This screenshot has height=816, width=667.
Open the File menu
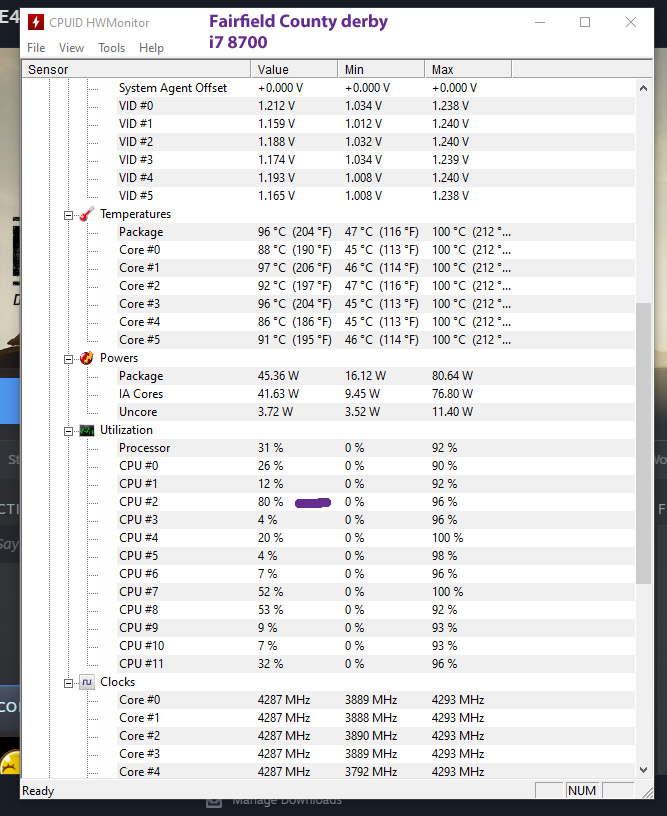[x=36, y=48]
